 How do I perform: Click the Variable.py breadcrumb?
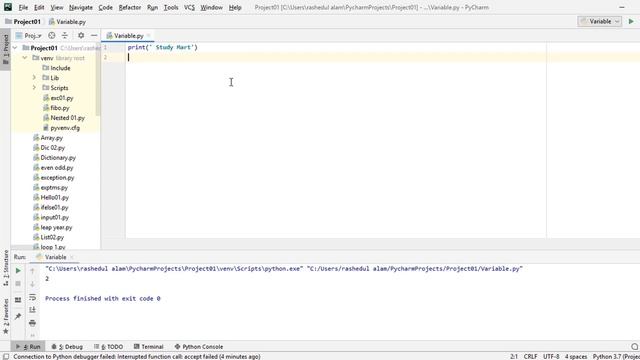click(67, 22)
